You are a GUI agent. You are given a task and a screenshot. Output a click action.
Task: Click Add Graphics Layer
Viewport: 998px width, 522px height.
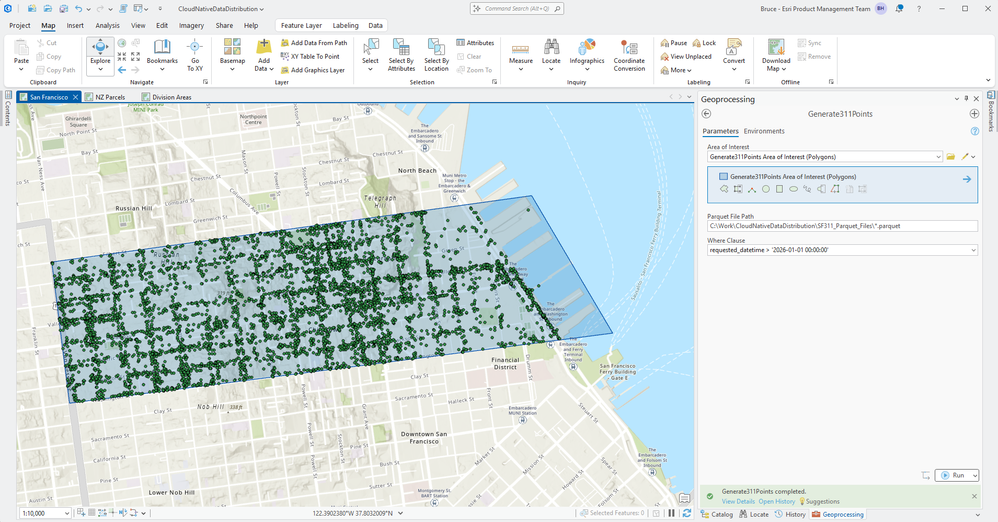pos(313,70)
